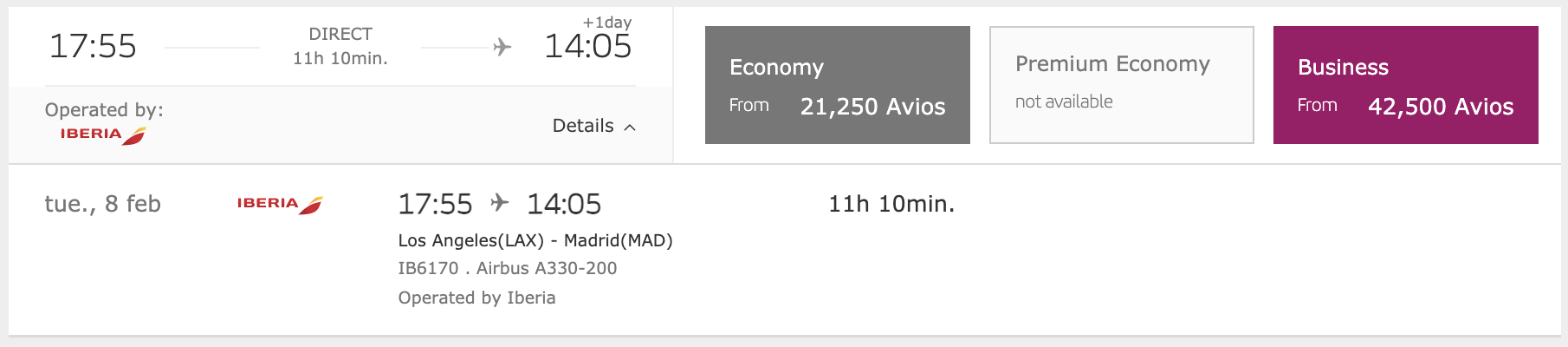Click the 17:55 departure time in summary
This screenshot has width=1568, height=347.
click(93, 46)
